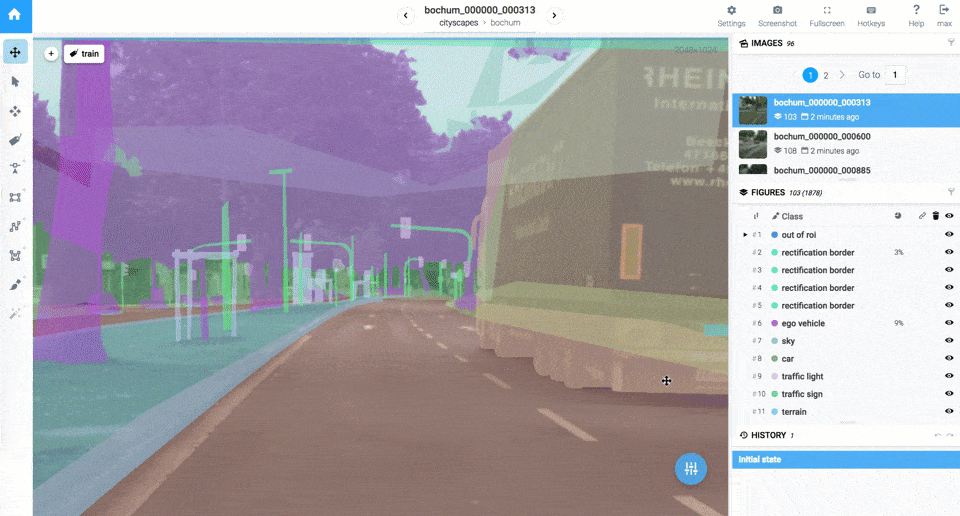This screenshot has height=516, width=960.
Task: Select the smart tool at sidebar bottom
Action: 15,313
